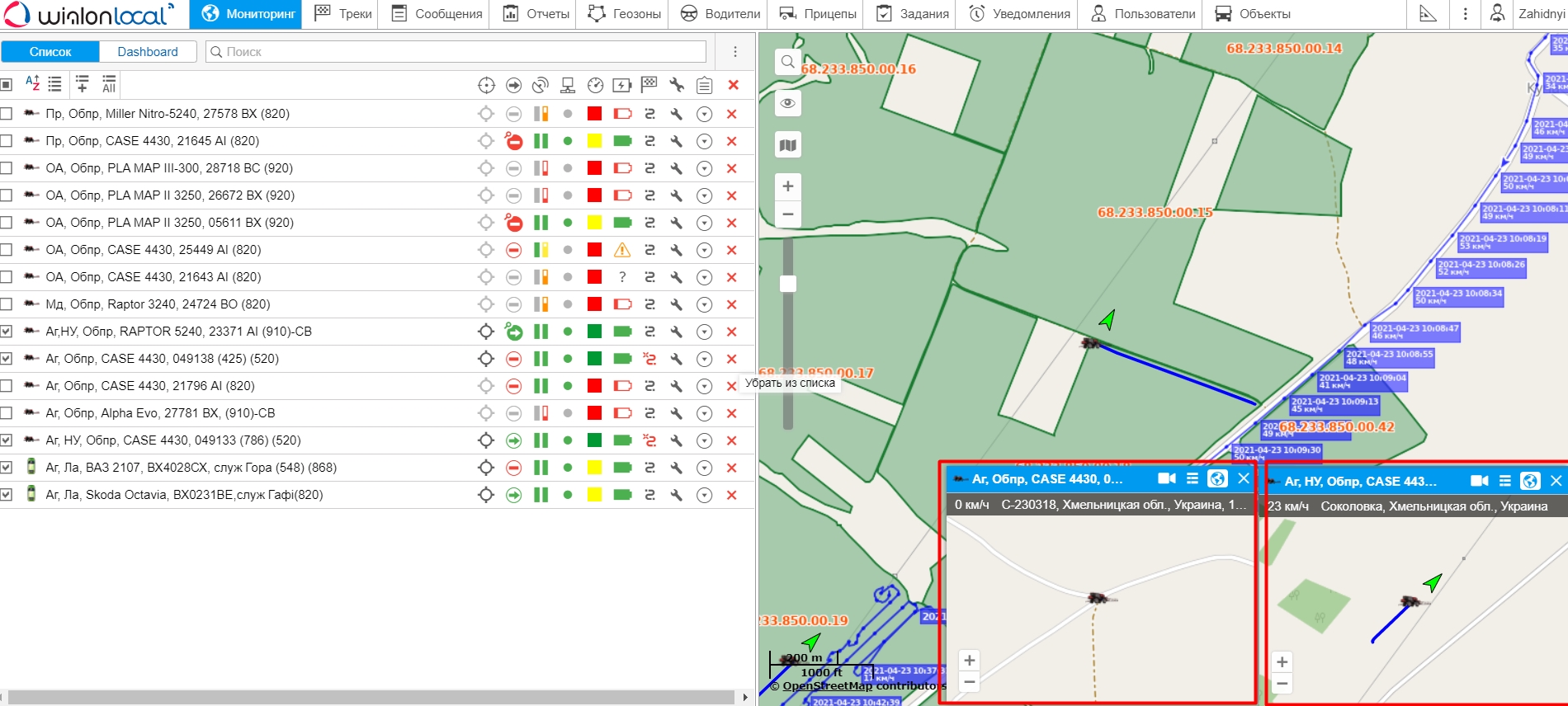Expand options for Raptor 3240 row
This screenshot has width=1568, height=706.
tap(704, 304)
